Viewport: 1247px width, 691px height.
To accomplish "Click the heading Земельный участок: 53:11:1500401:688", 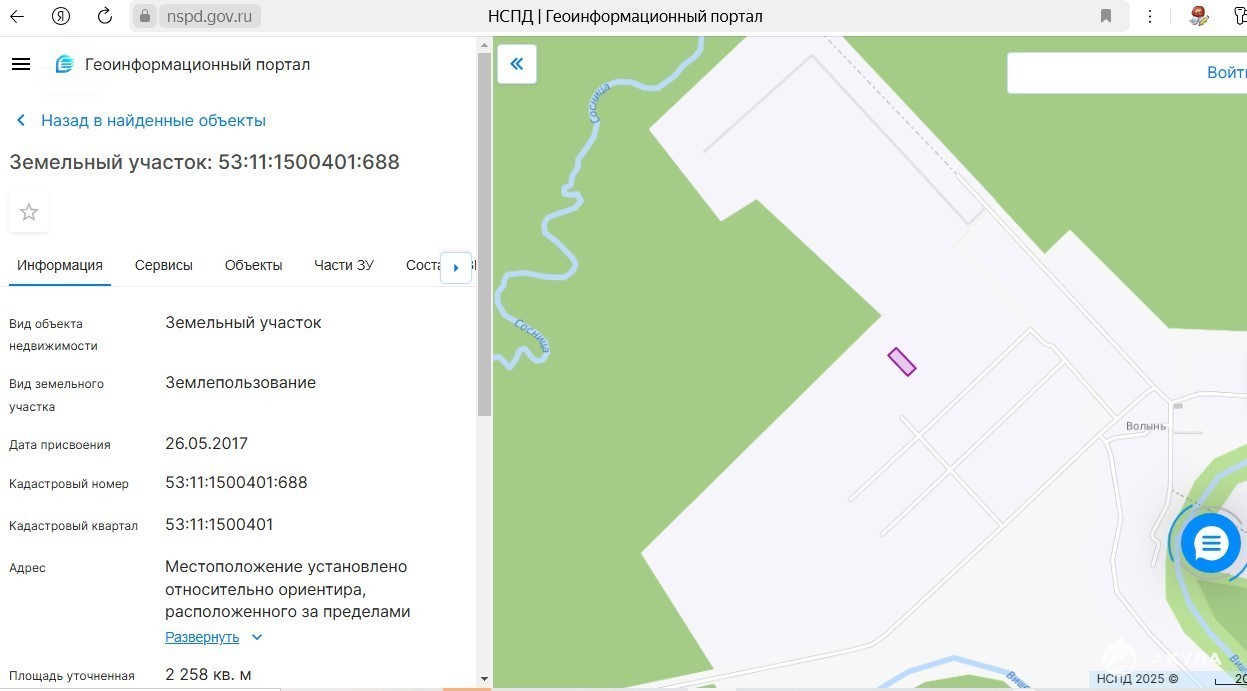I will point(205,162).
